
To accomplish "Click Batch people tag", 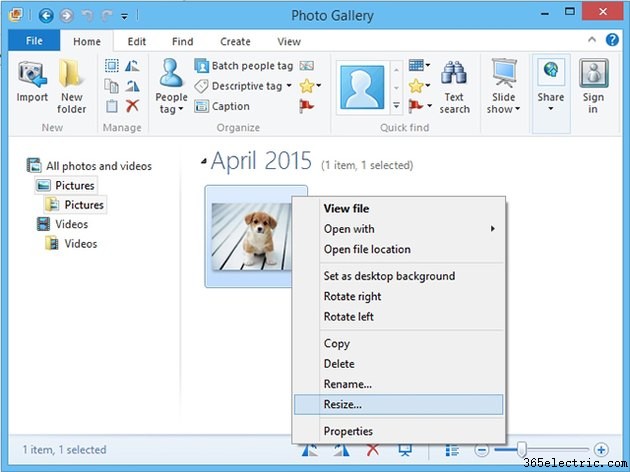I will 243,66.
